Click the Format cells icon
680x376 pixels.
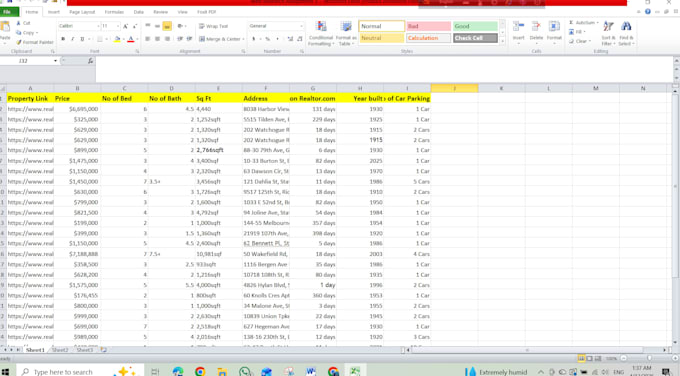click(x=554, y=27)
